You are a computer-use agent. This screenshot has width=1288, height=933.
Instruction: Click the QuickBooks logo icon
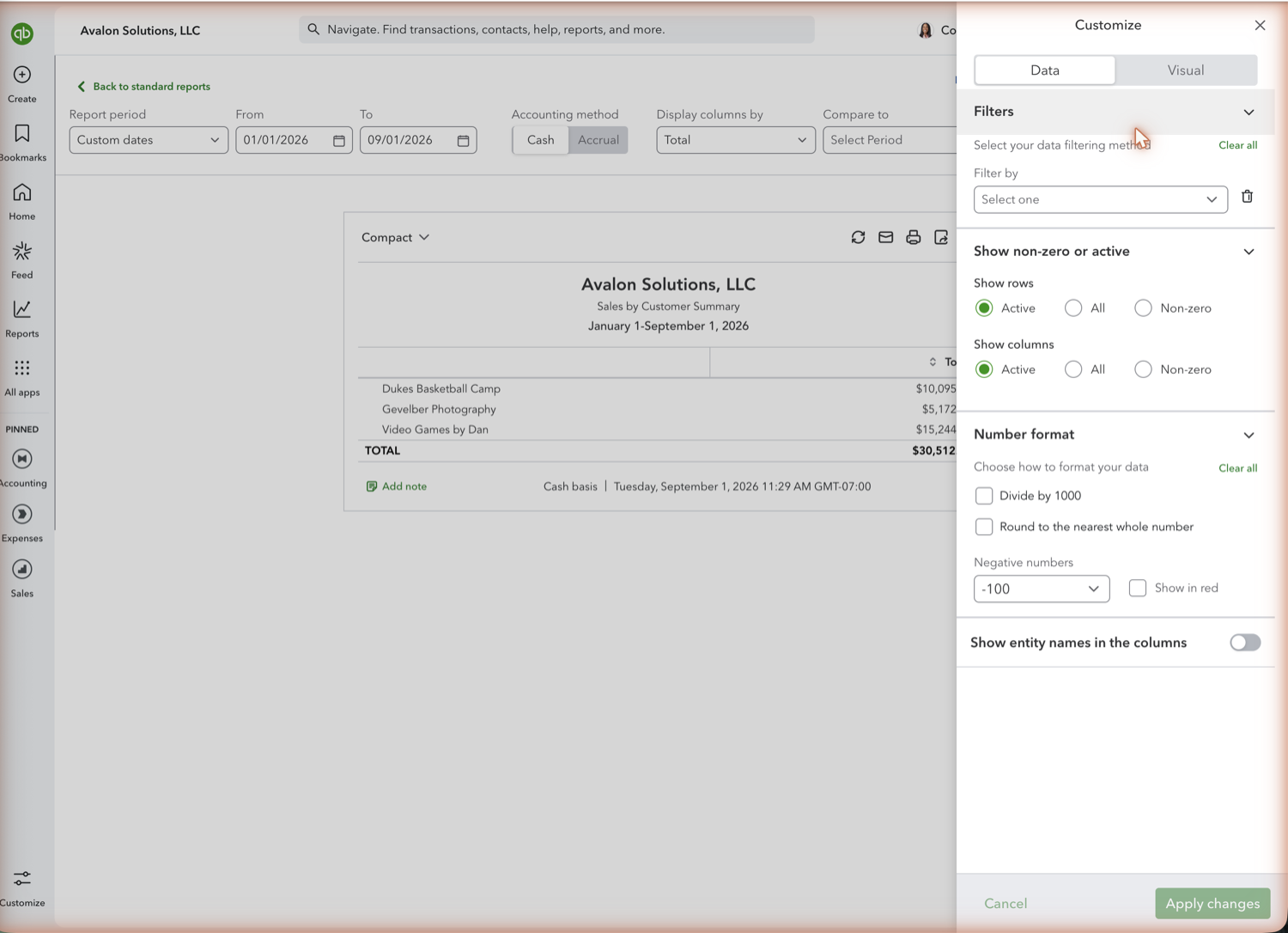point(22,34)
